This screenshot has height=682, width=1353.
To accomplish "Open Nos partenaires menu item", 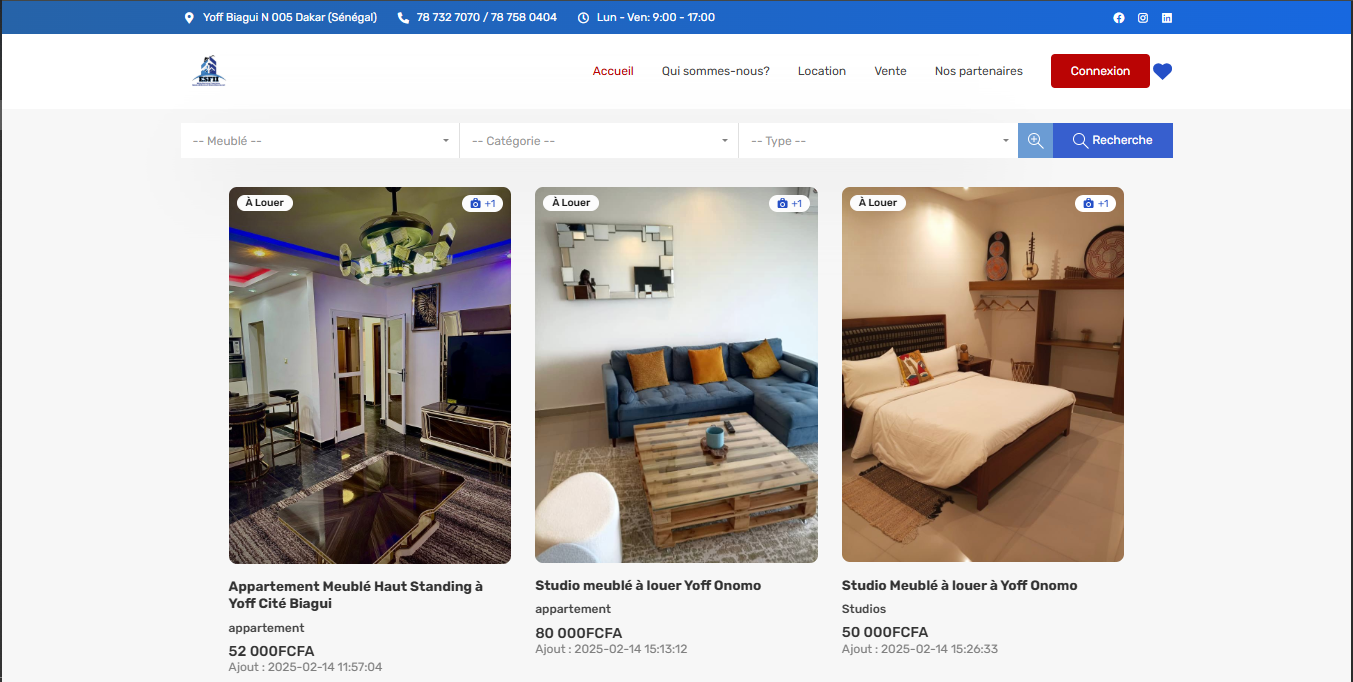I will point(979,71).
